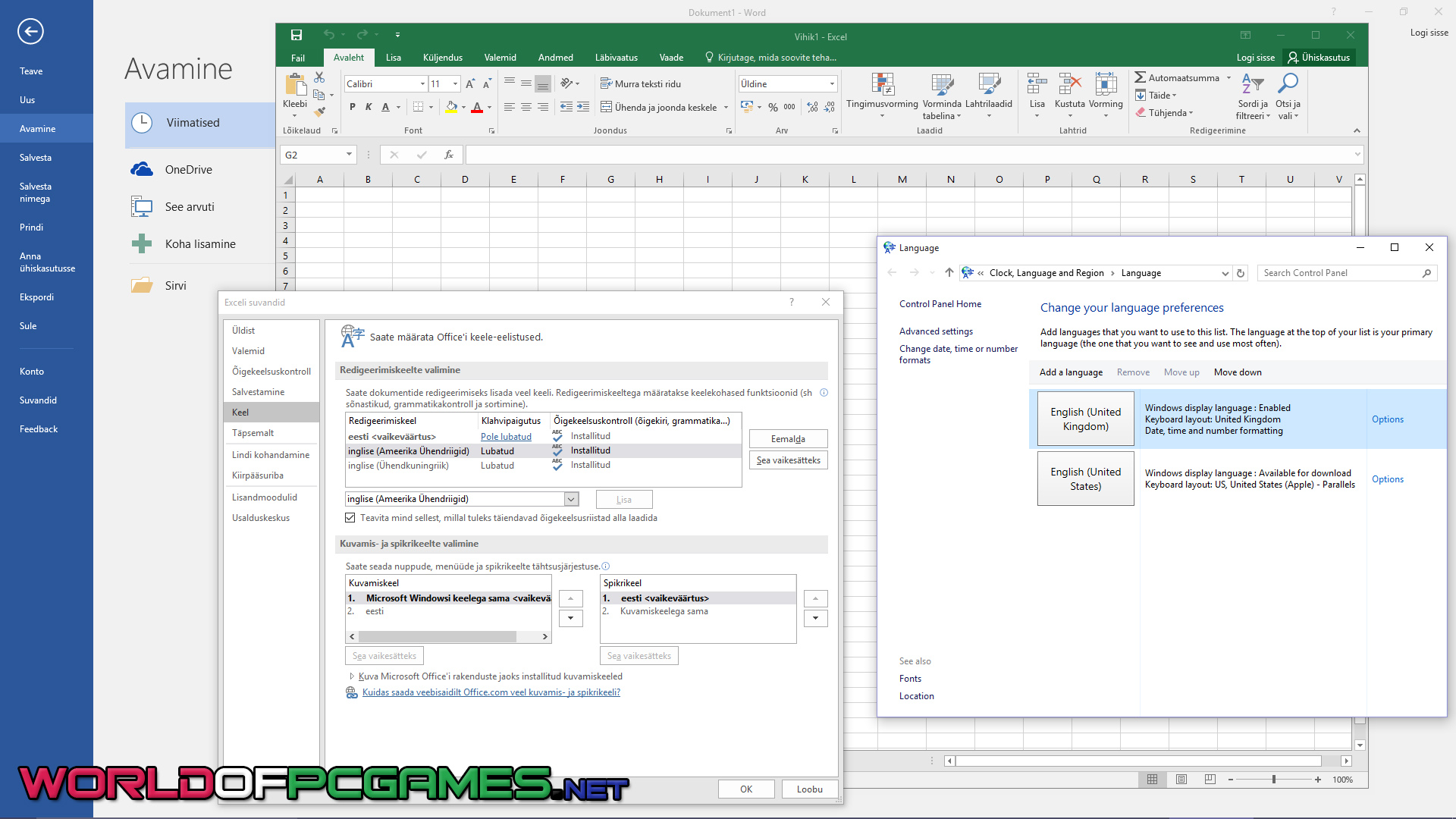Image resolution: width=1456 pixels, height=819 pixels.
Task: Open the Calibri font name dropdown
Action: [422, 83]
